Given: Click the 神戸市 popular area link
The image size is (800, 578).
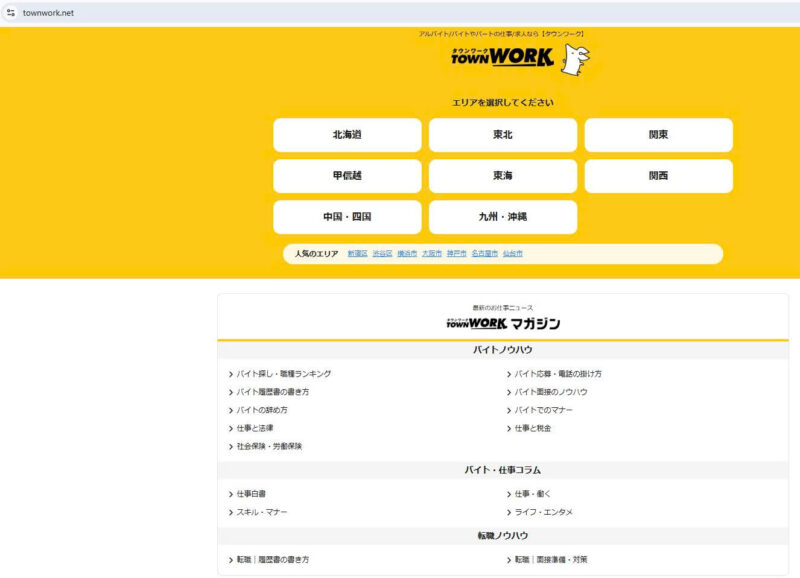Looking at the screenshot, I should [x=457, y=254].
